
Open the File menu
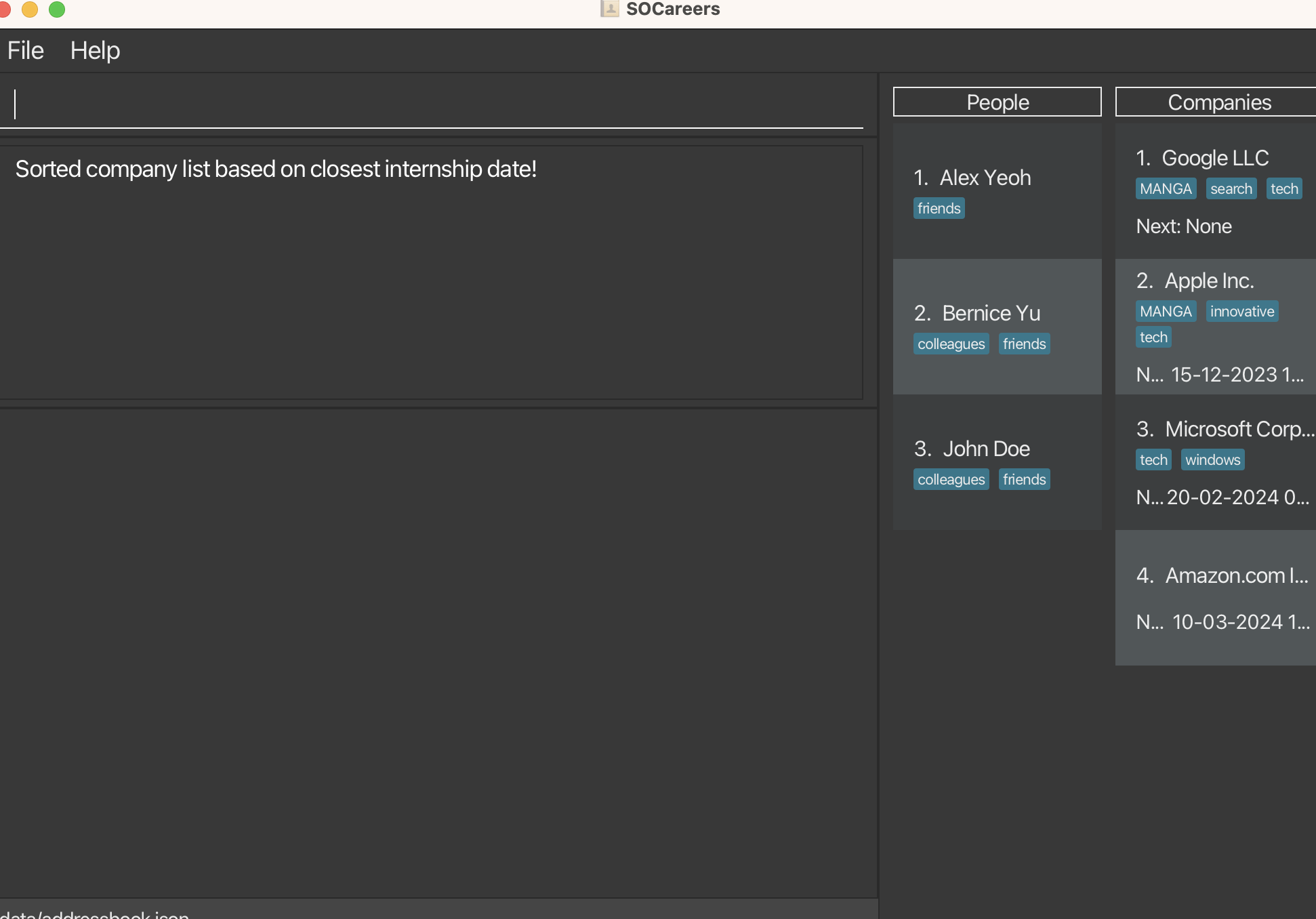[26, 51]
